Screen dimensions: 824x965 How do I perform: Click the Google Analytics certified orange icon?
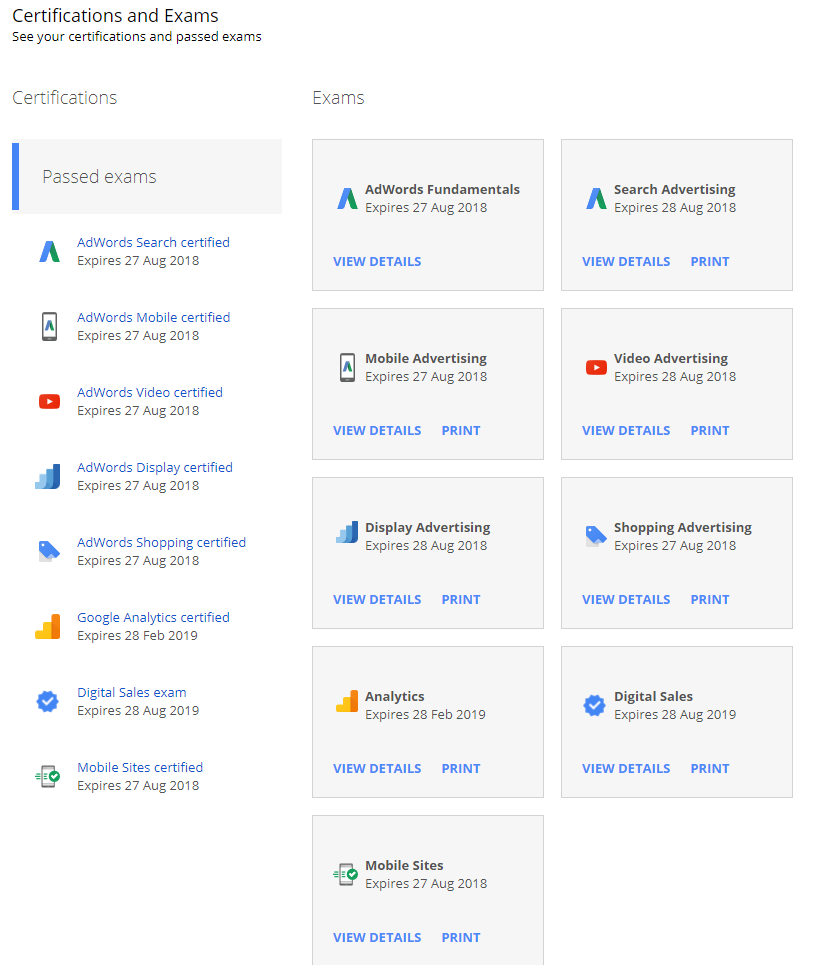[48, 627]
